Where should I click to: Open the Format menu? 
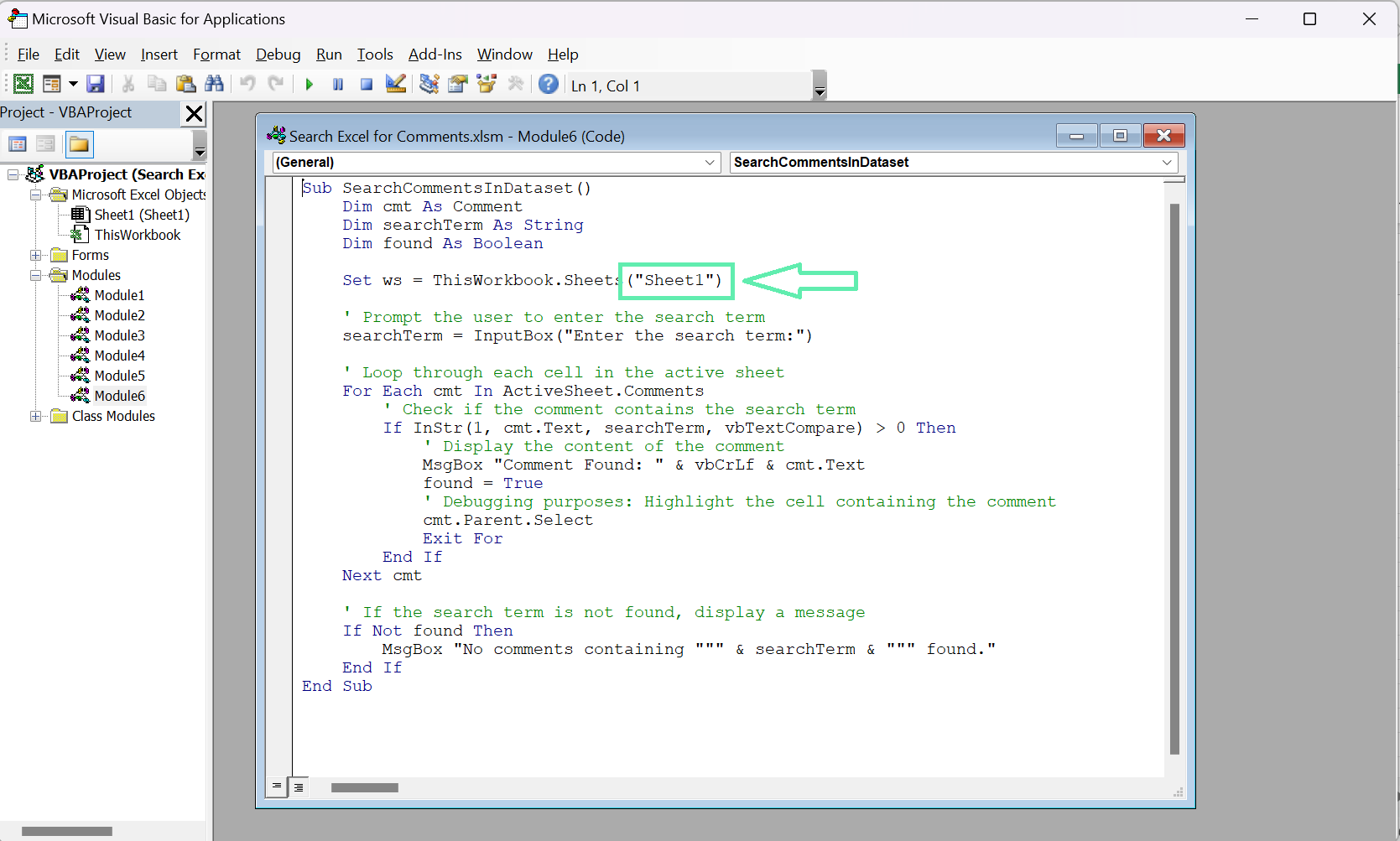click(x=216, y=55)
